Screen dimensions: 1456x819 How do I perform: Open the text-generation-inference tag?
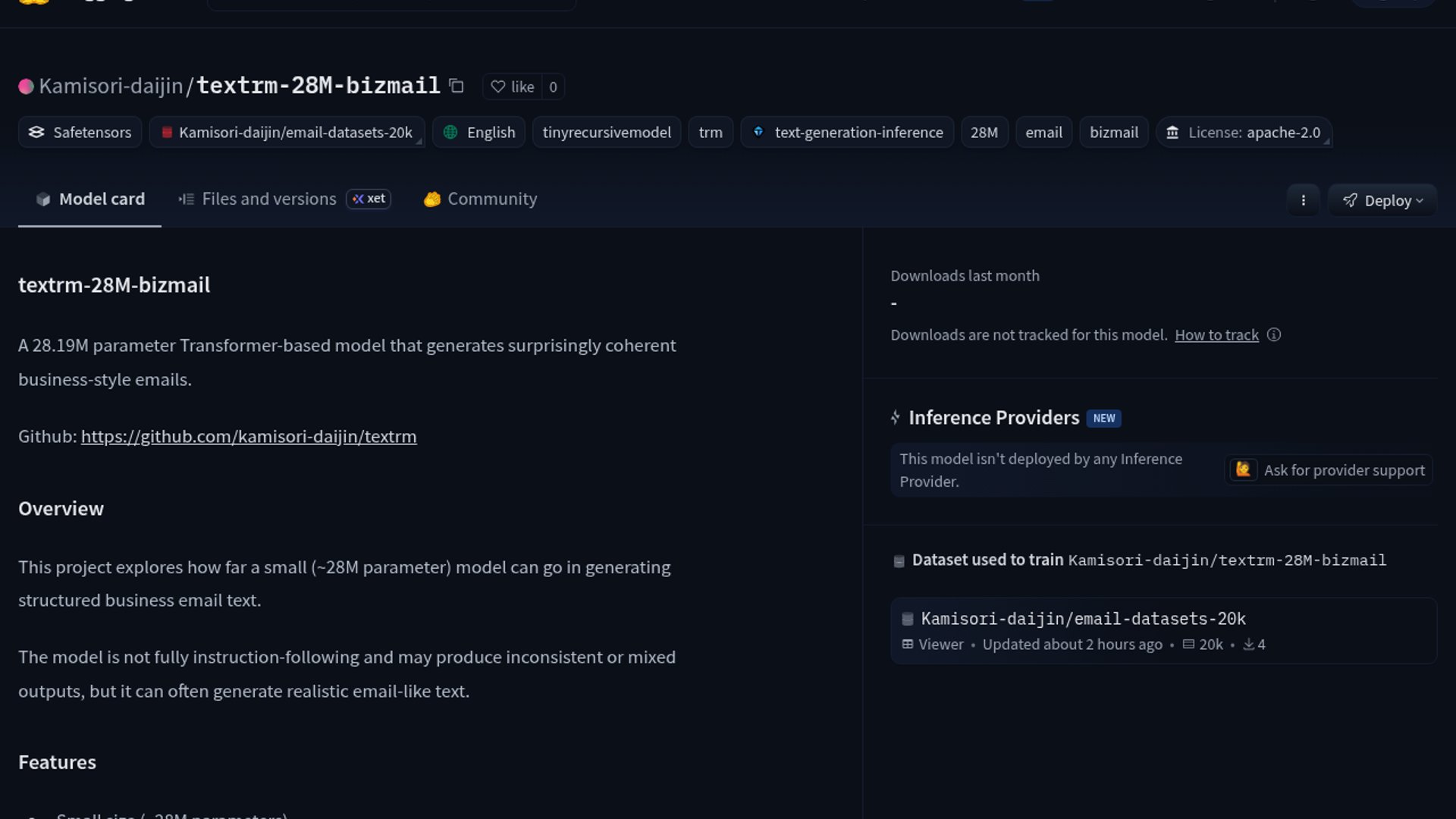click(847, 133)
